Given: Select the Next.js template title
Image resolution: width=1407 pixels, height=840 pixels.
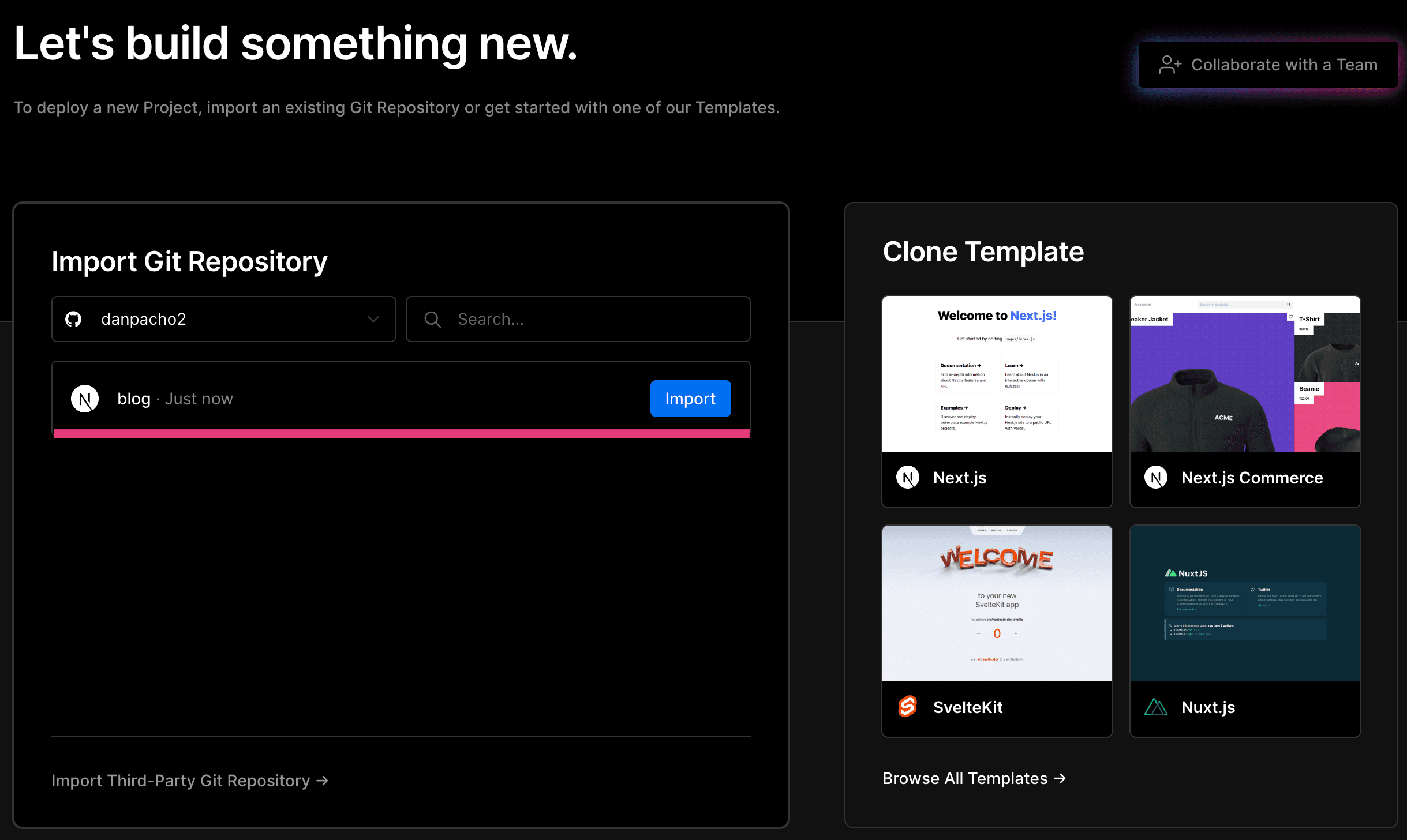Looking at the screenshot, I should pyautogui.click(x=960, y=478).
